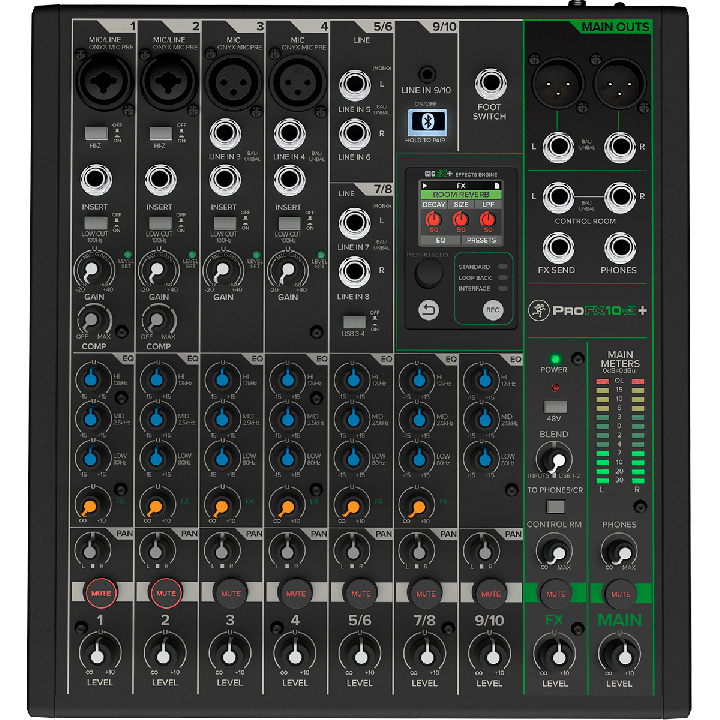
Task: Click the ROOM REVERB preset name
Action: (461, 195)
